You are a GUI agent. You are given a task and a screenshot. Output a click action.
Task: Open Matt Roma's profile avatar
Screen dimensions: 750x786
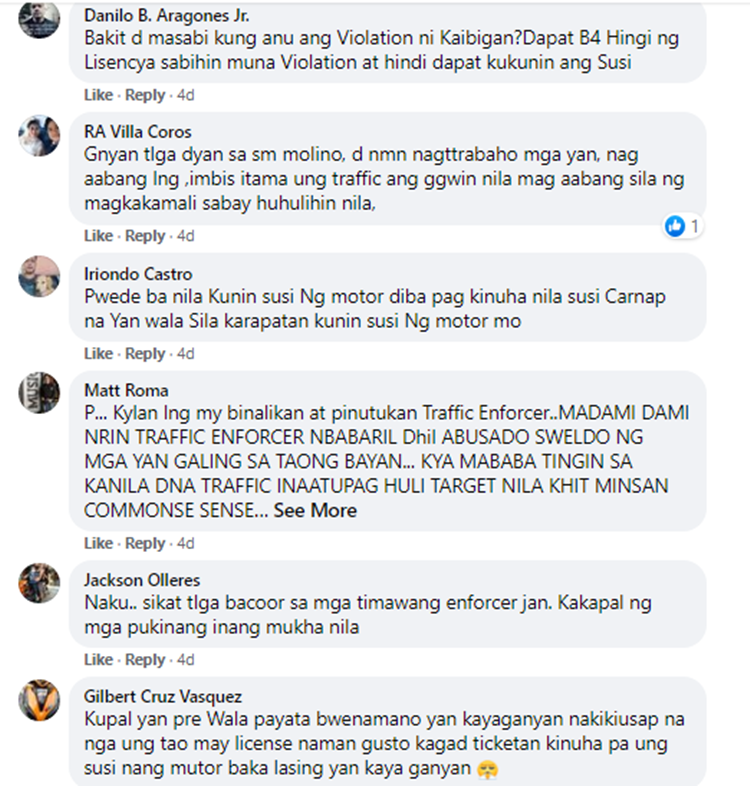39,392
